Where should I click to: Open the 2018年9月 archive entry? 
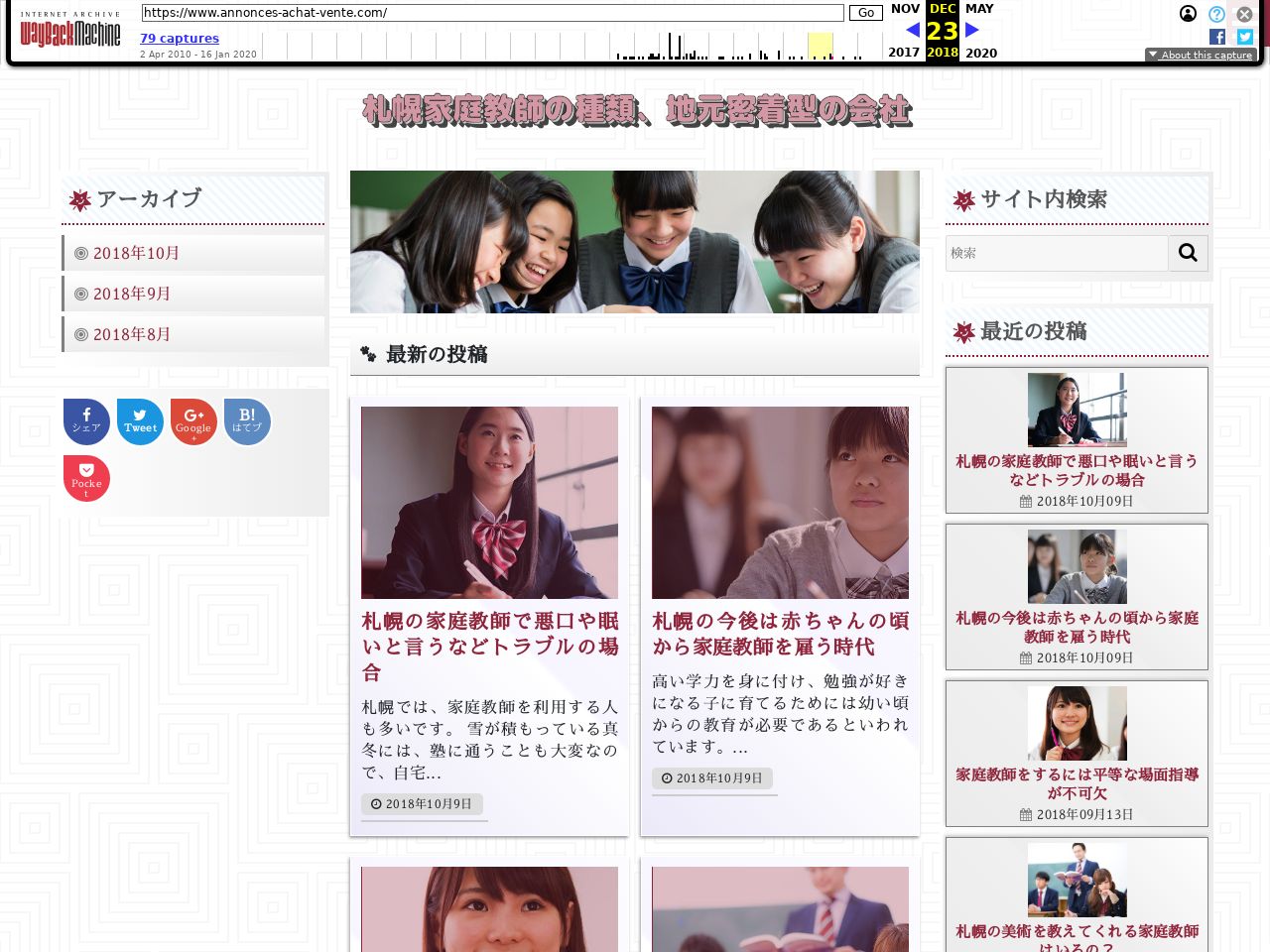(x=132, y=294)
